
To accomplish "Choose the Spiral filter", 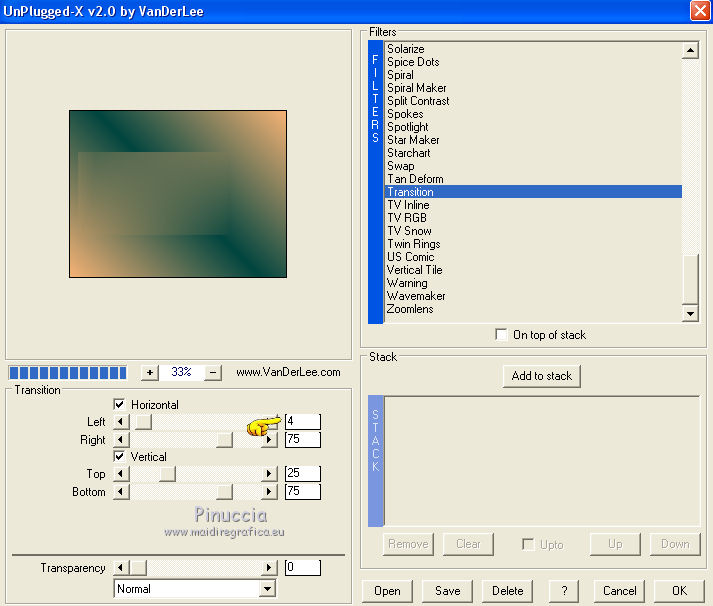I will point(400,75).
